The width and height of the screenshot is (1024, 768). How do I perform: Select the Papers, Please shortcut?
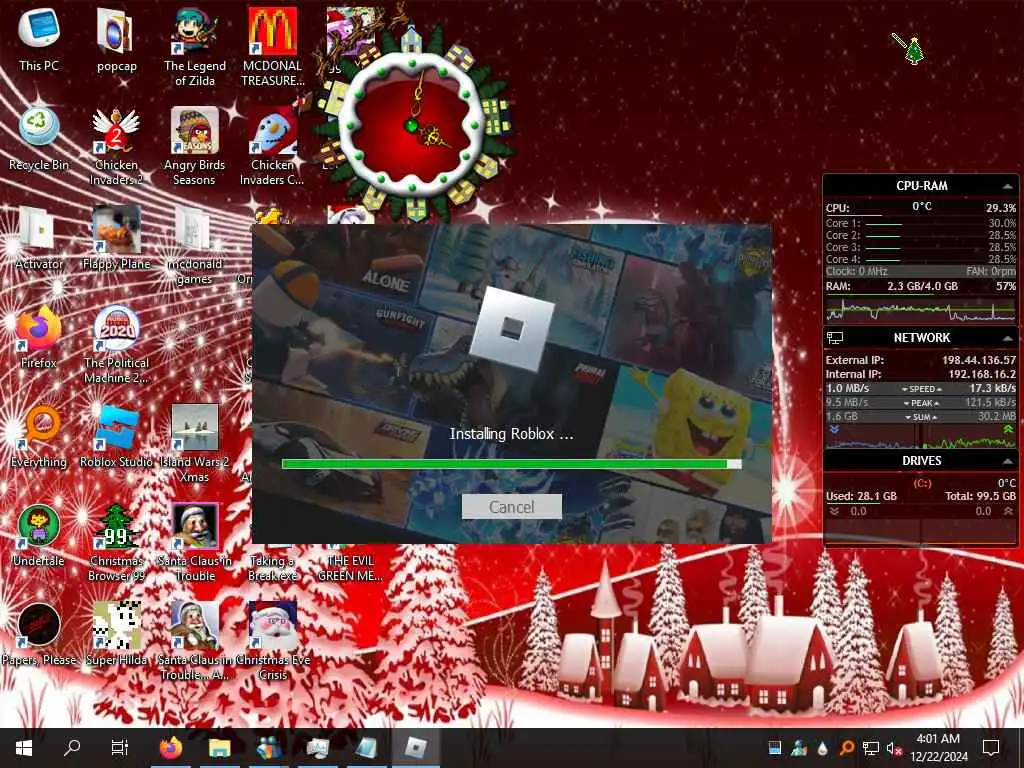39,635
